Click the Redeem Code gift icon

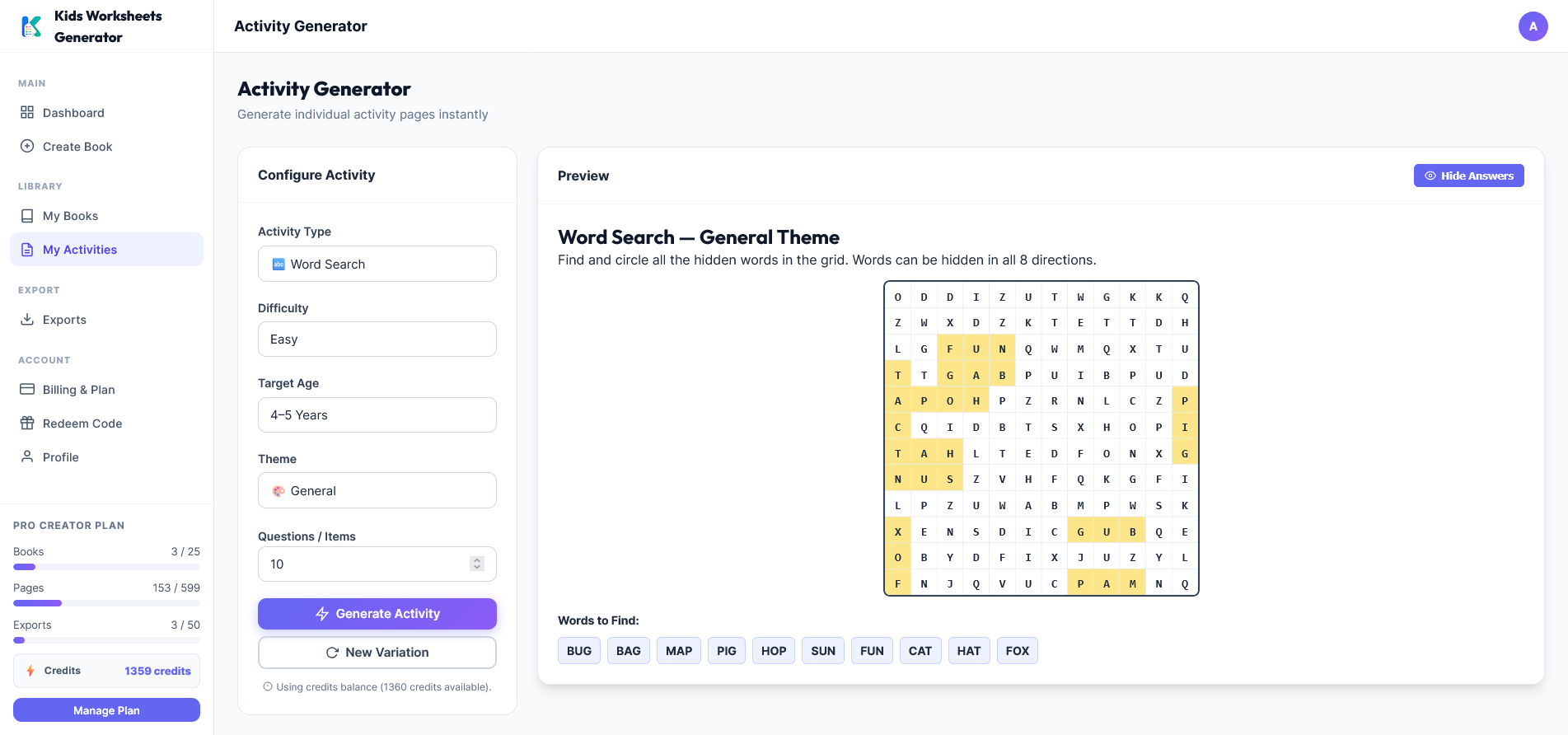(x=27, y=423)
